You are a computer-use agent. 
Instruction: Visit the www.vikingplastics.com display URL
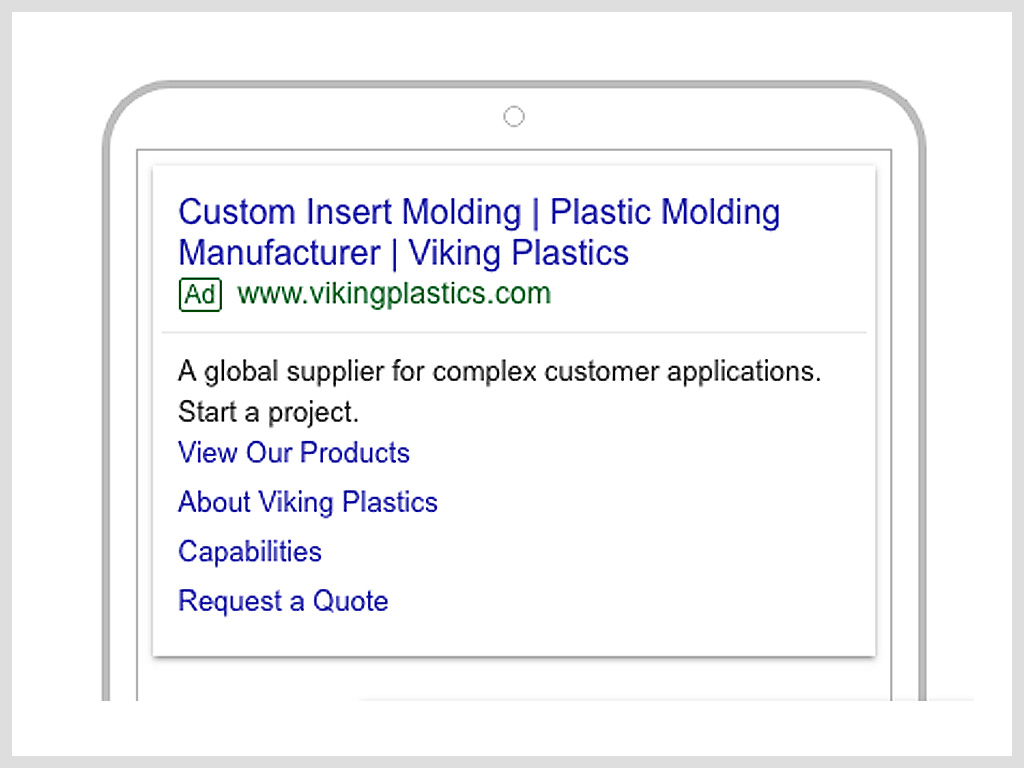pos(394,294)
